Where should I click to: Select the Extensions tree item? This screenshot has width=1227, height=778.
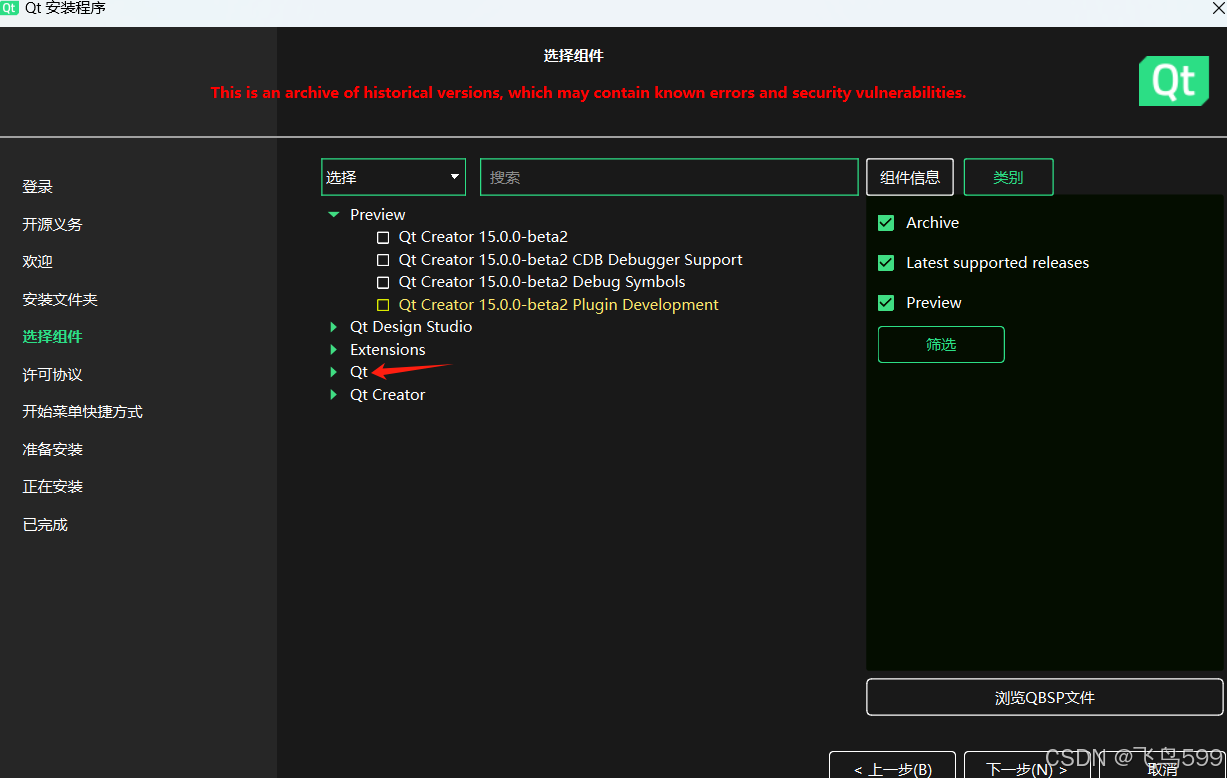click(x=388, y=350)
